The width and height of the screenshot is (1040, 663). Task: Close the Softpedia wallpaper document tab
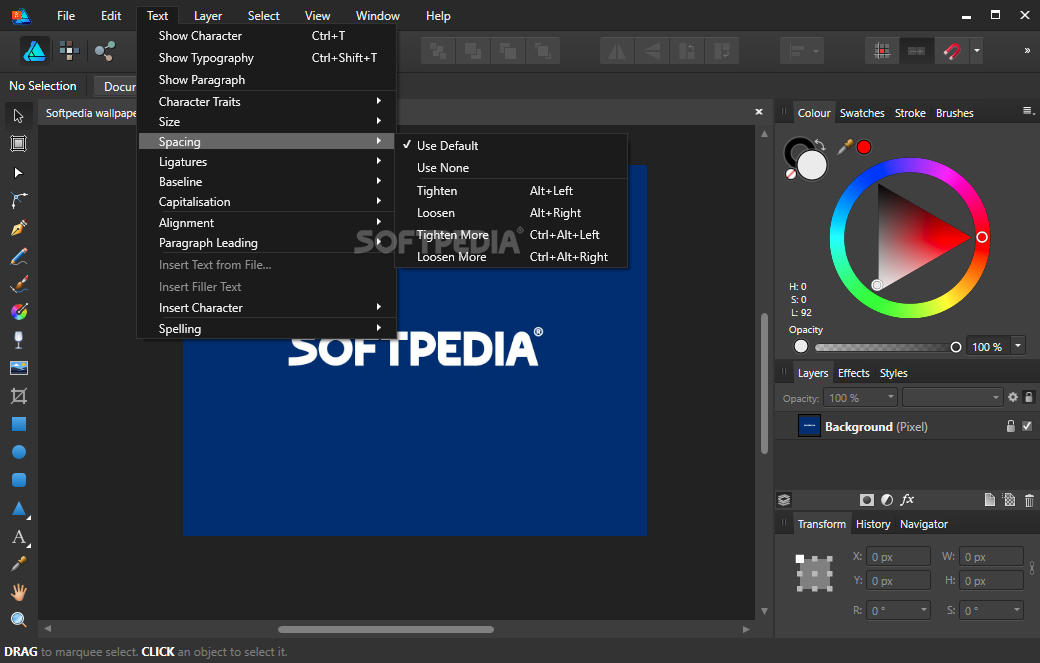point(759,112)
